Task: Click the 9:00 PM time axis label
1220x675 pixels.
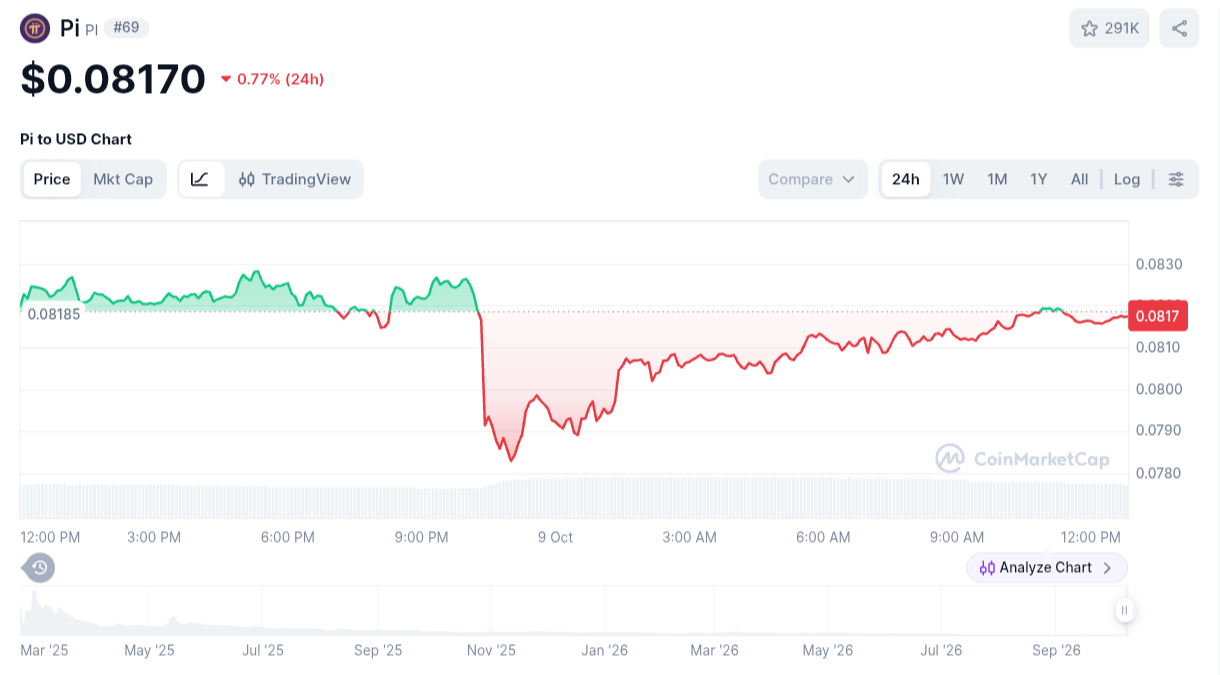Action: tap(421, 537)
